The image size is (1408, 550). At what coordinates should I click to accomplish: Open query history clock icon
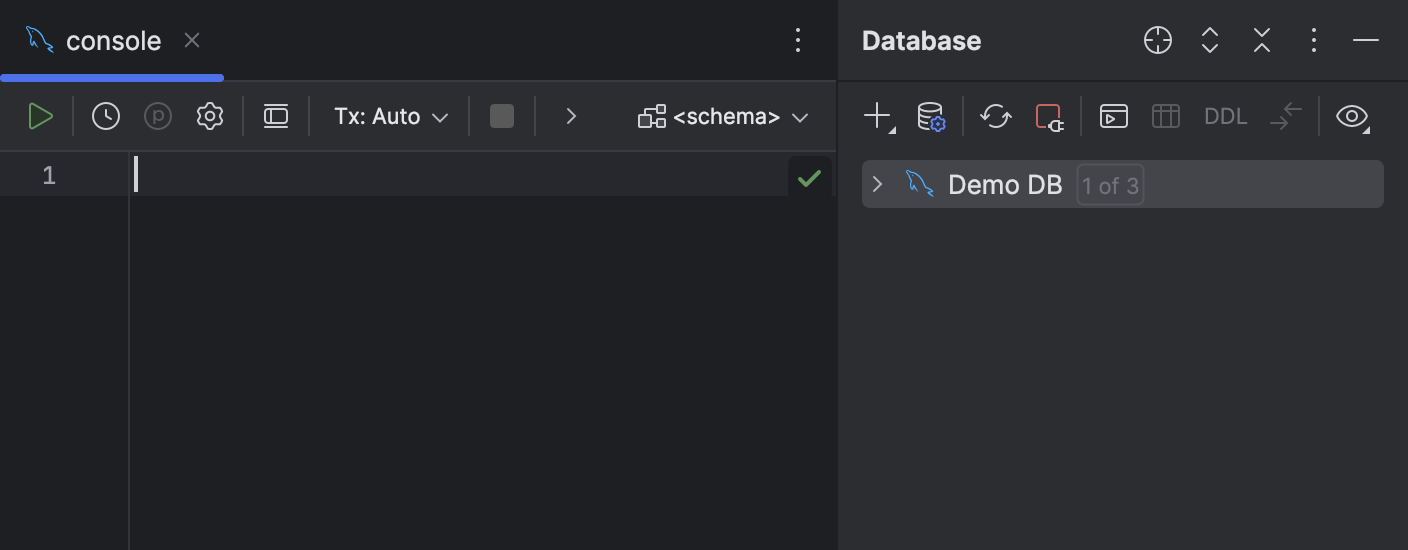click(106, 117)
